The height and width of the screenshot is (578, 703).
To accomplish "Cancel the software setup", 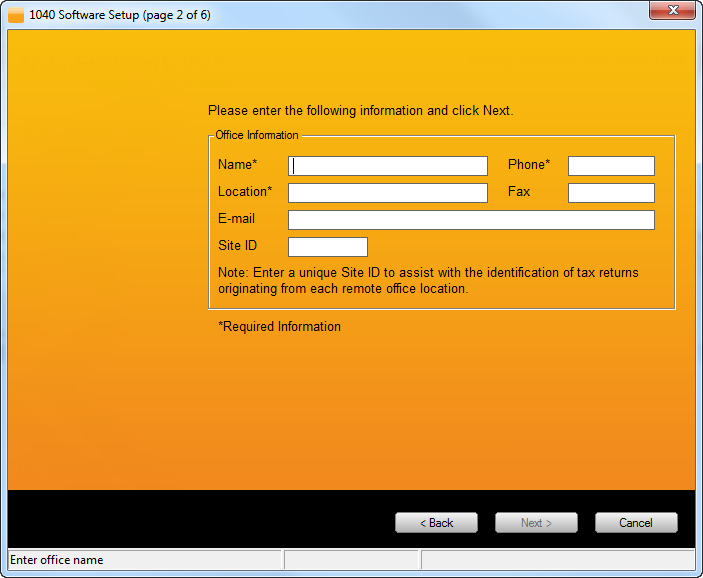I will click(636, 523).
